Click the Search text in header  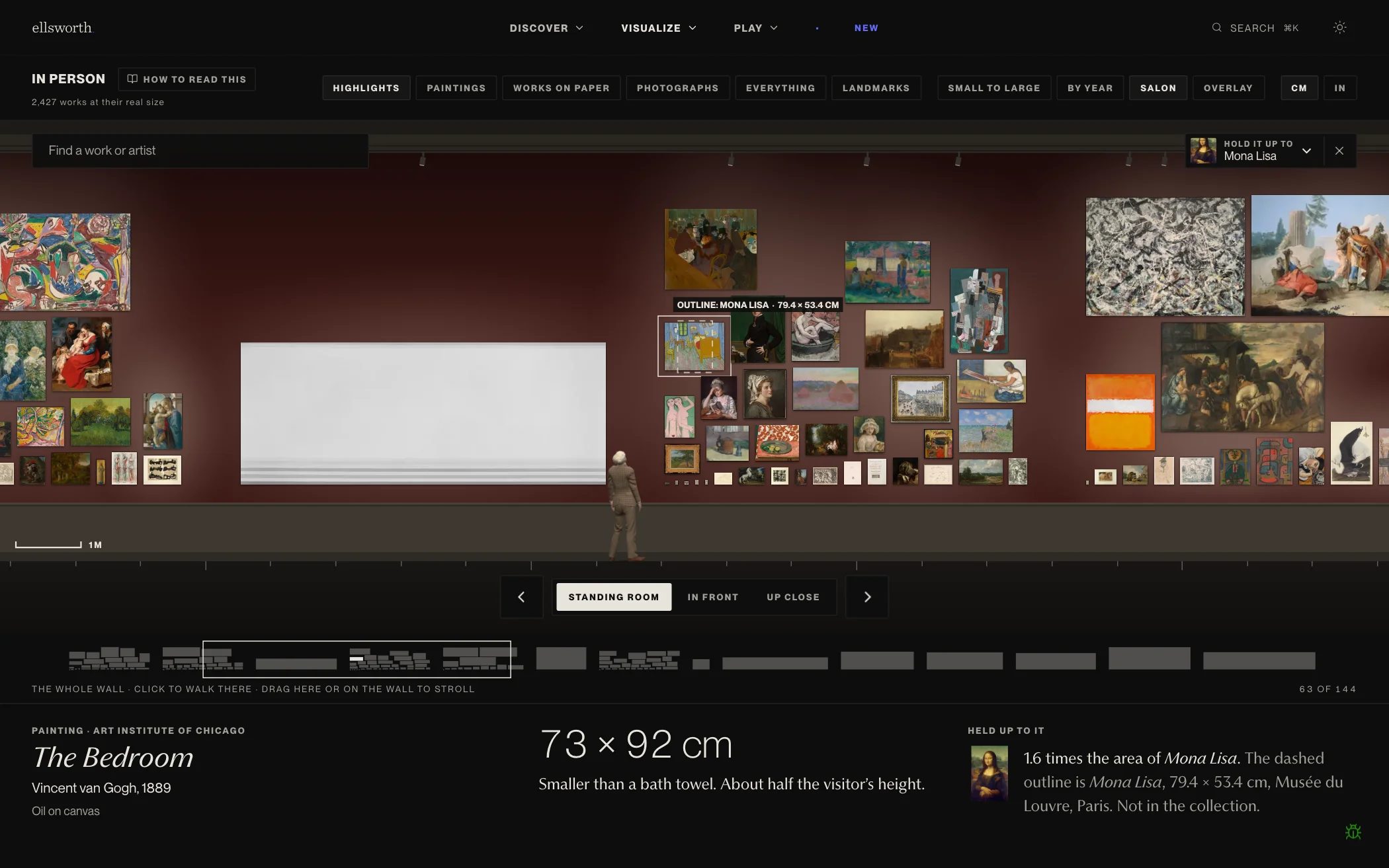pos(1252,28)
